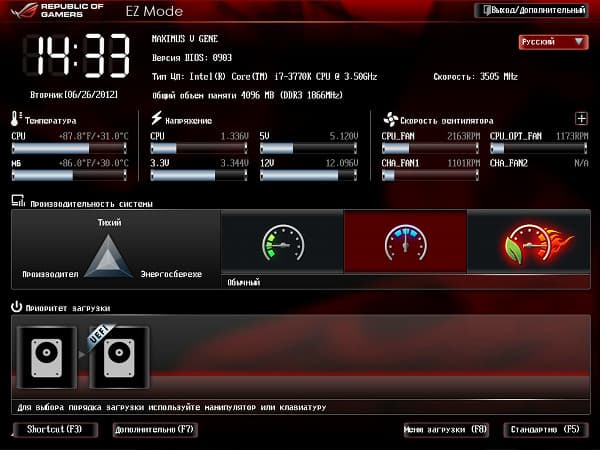
Task: Click the performance triangle graphic
Action: (x=108, y=256)
